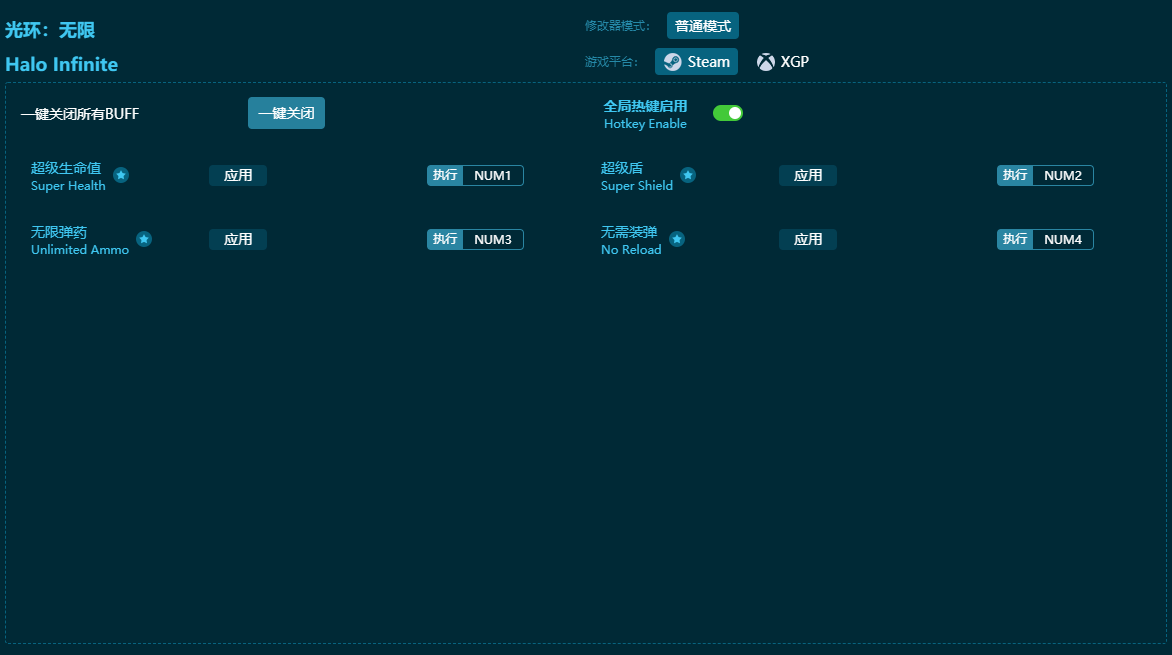
Task: Favorite the Unlimited Ammo cheat star
Action: pyautogui.click(x=144, y=239)
